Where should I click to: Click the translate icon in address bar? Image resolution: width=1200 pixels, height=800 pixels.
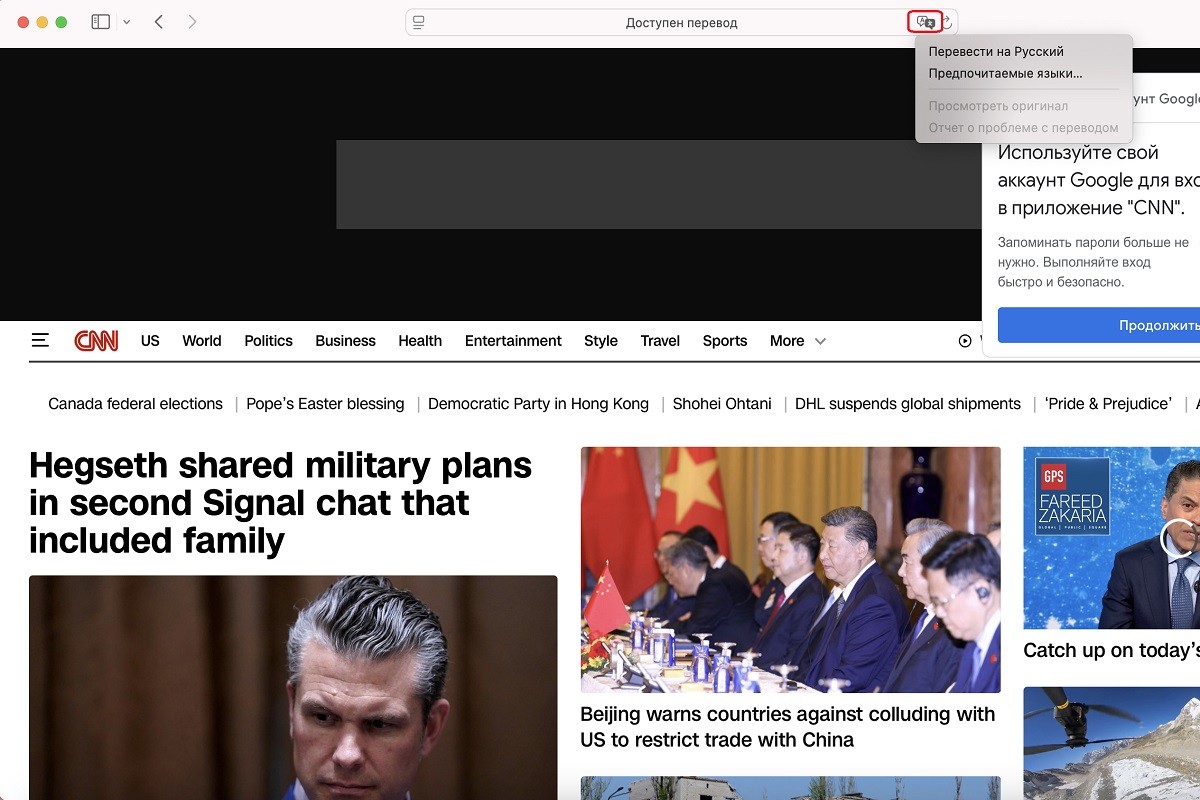point(925,22)
